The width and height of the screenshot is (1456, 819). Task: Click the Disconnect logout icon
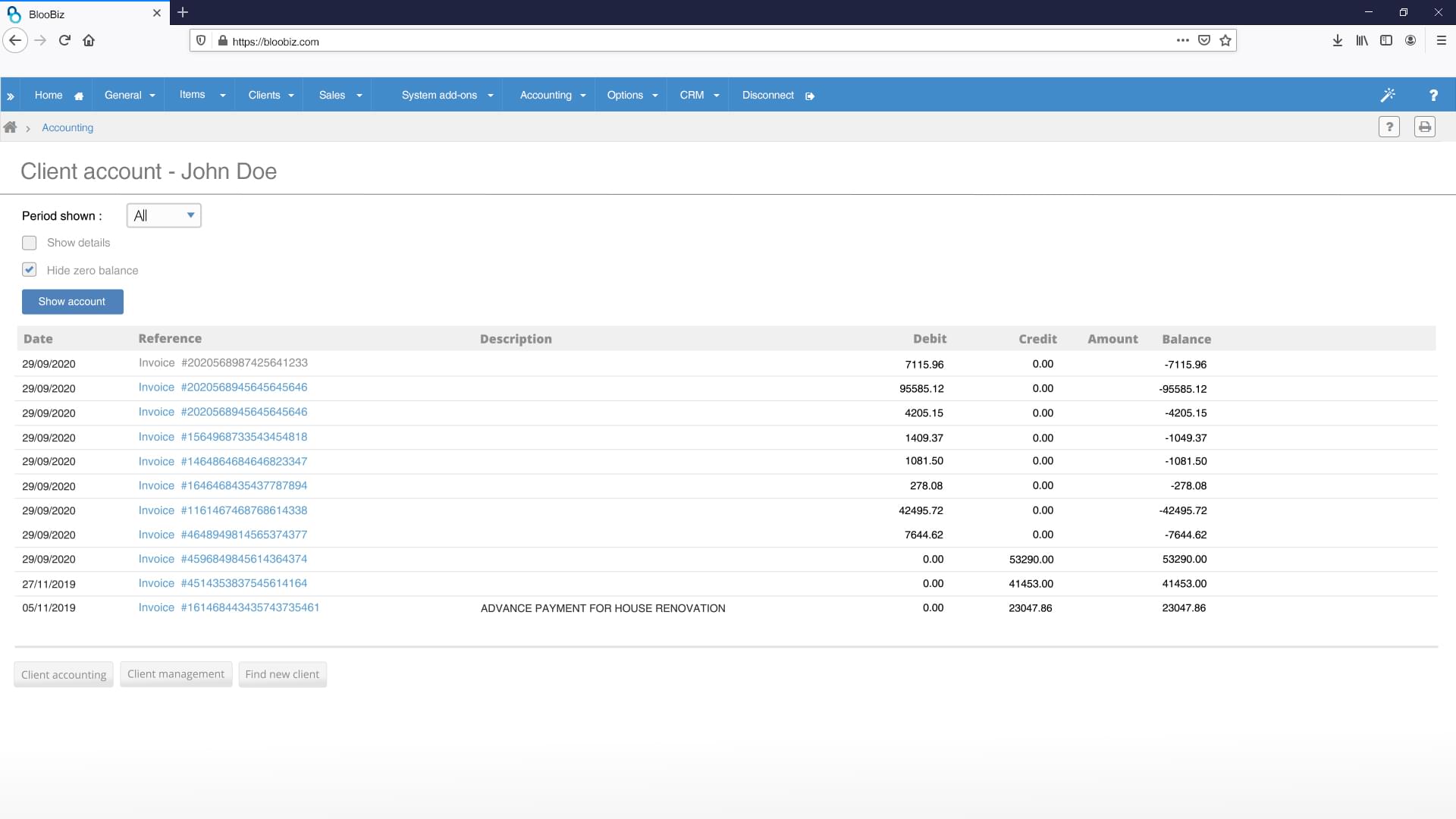[810, 96]
